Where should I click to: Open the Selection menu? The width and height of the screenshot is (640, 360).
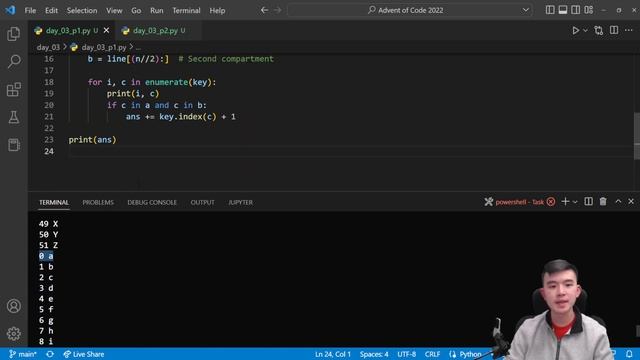click(x=82, y=11)
